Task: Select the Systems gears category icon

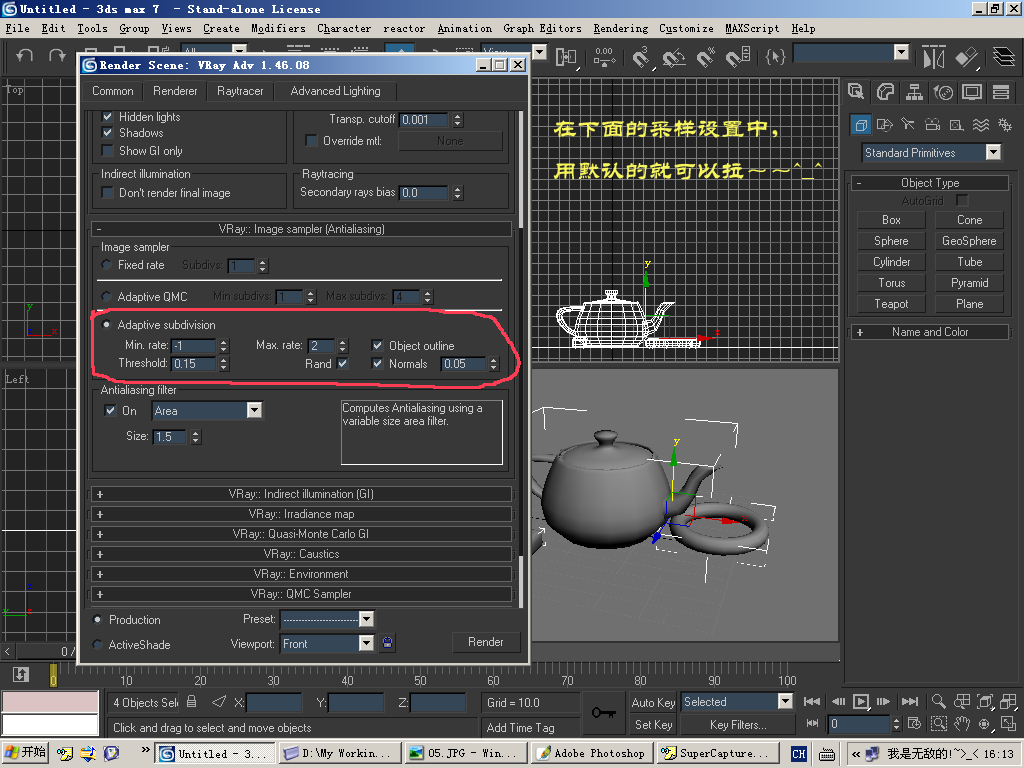Action: coord(1004,125)
